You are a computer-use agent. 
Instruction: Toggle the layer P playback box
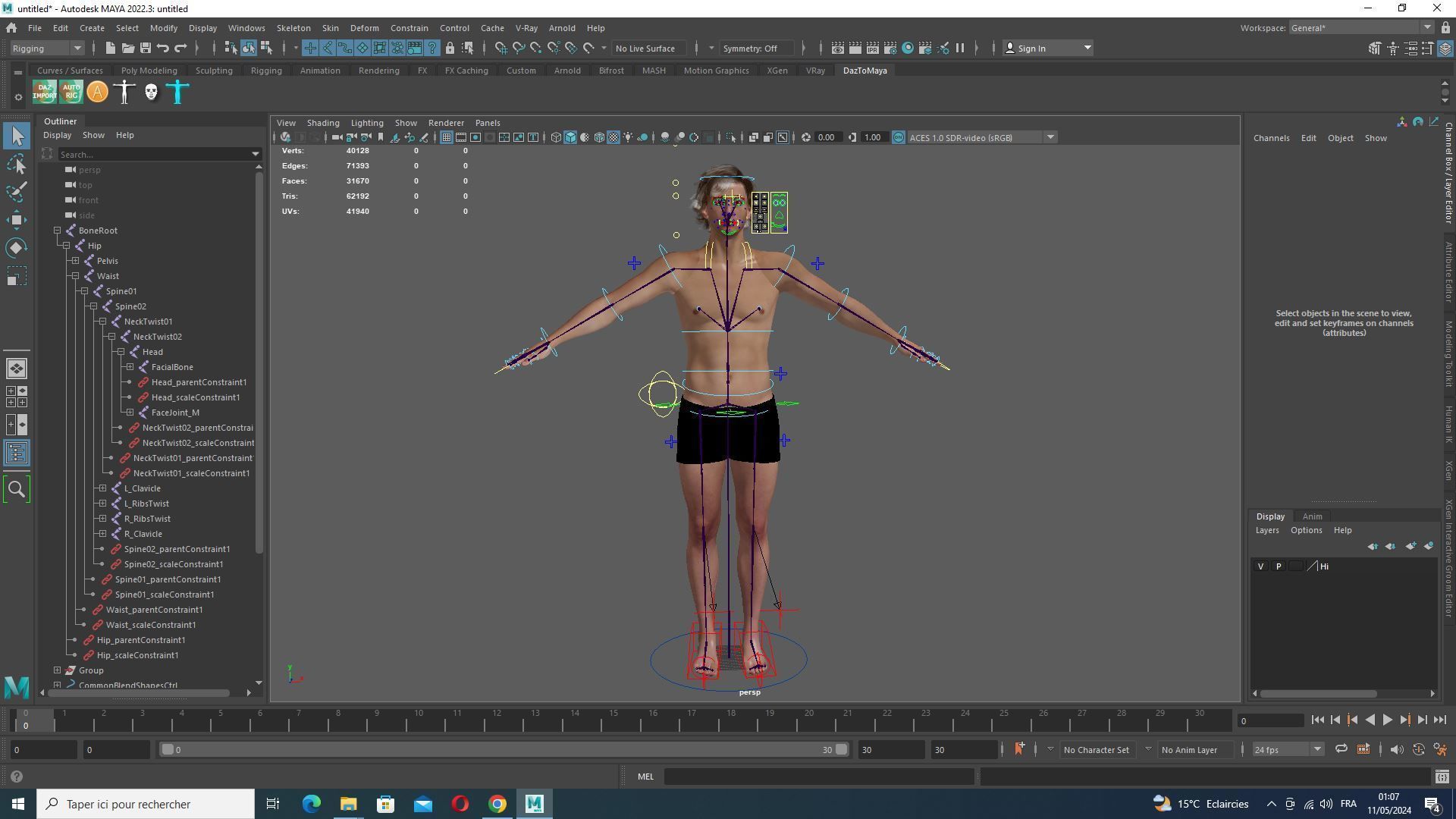(1279, 566)
